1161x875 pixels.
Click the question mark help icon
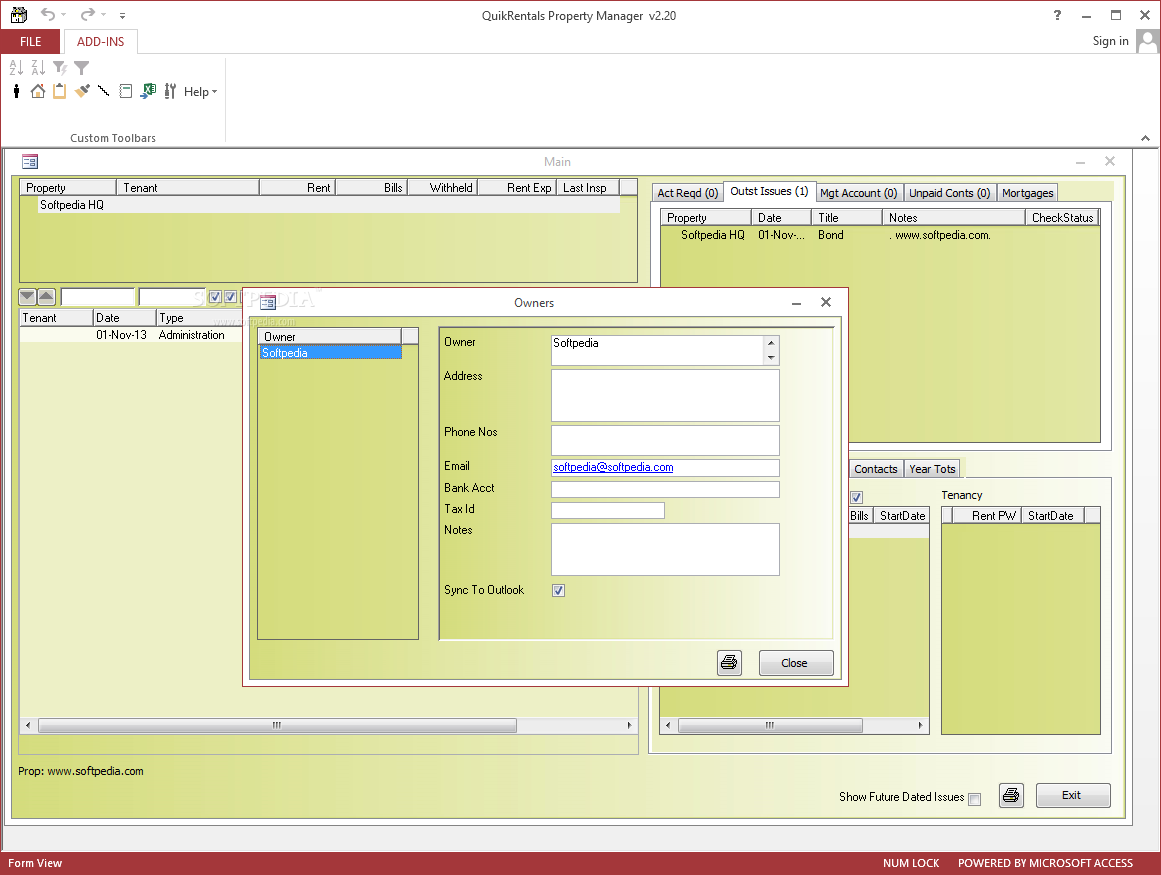pos(1057,15)
